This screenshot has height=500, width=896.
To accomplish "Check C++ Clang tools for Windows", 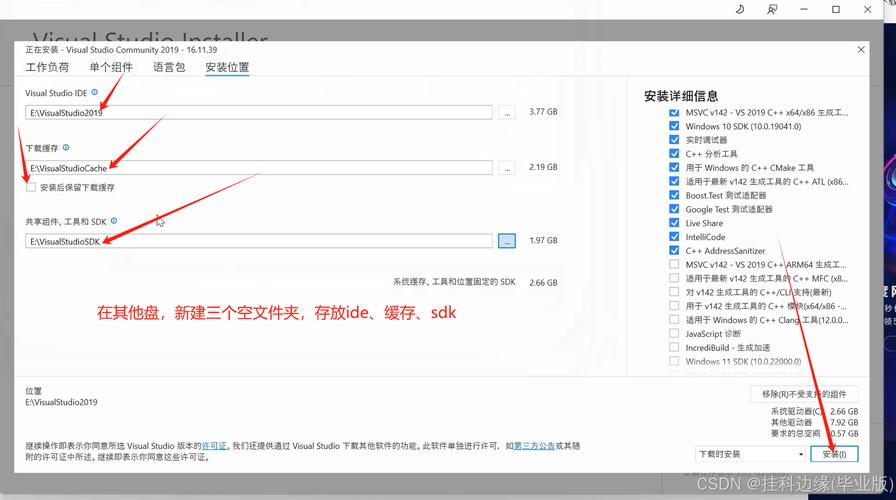I will tap(674, 319).
